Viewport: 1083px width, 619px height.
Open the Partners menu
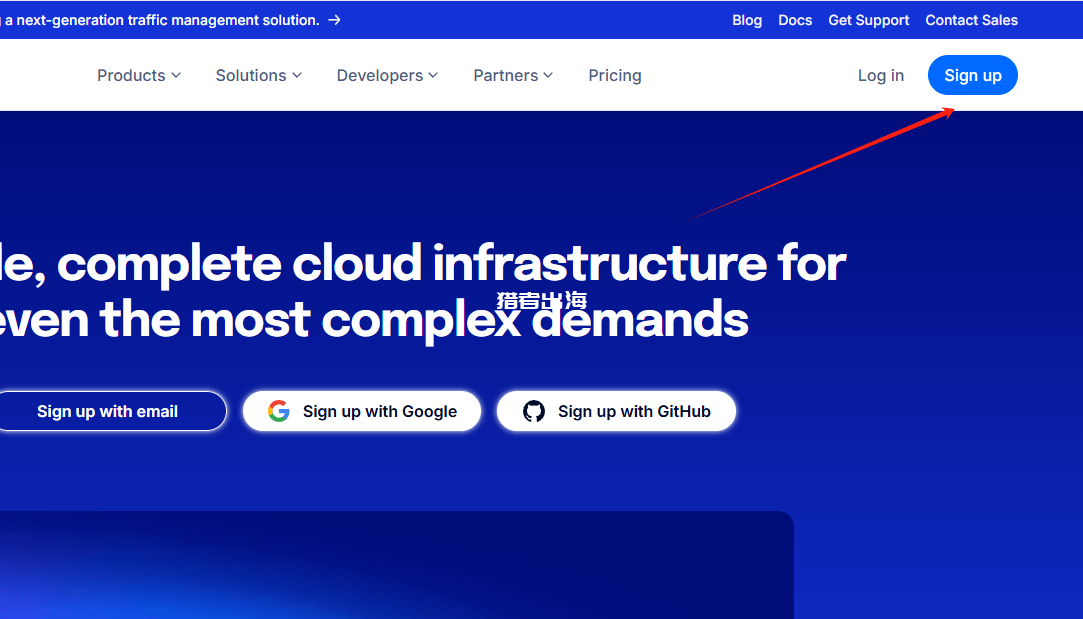[x=513, y=75]
